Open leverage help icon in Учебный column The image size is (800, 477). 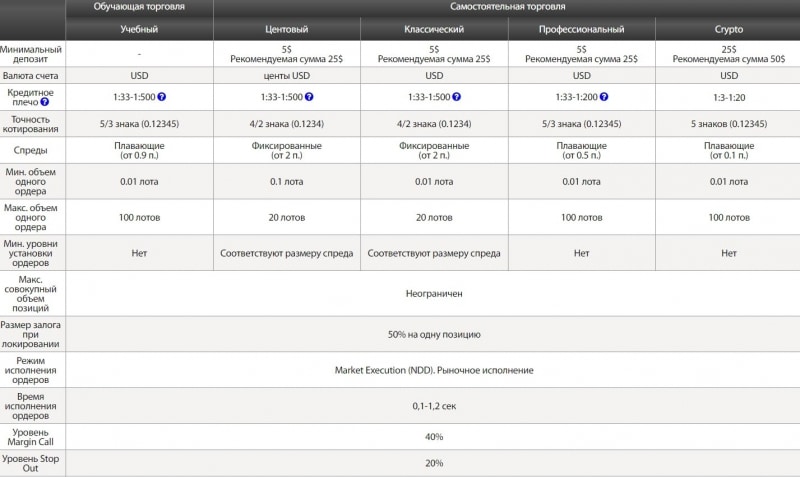pos(162,96)
